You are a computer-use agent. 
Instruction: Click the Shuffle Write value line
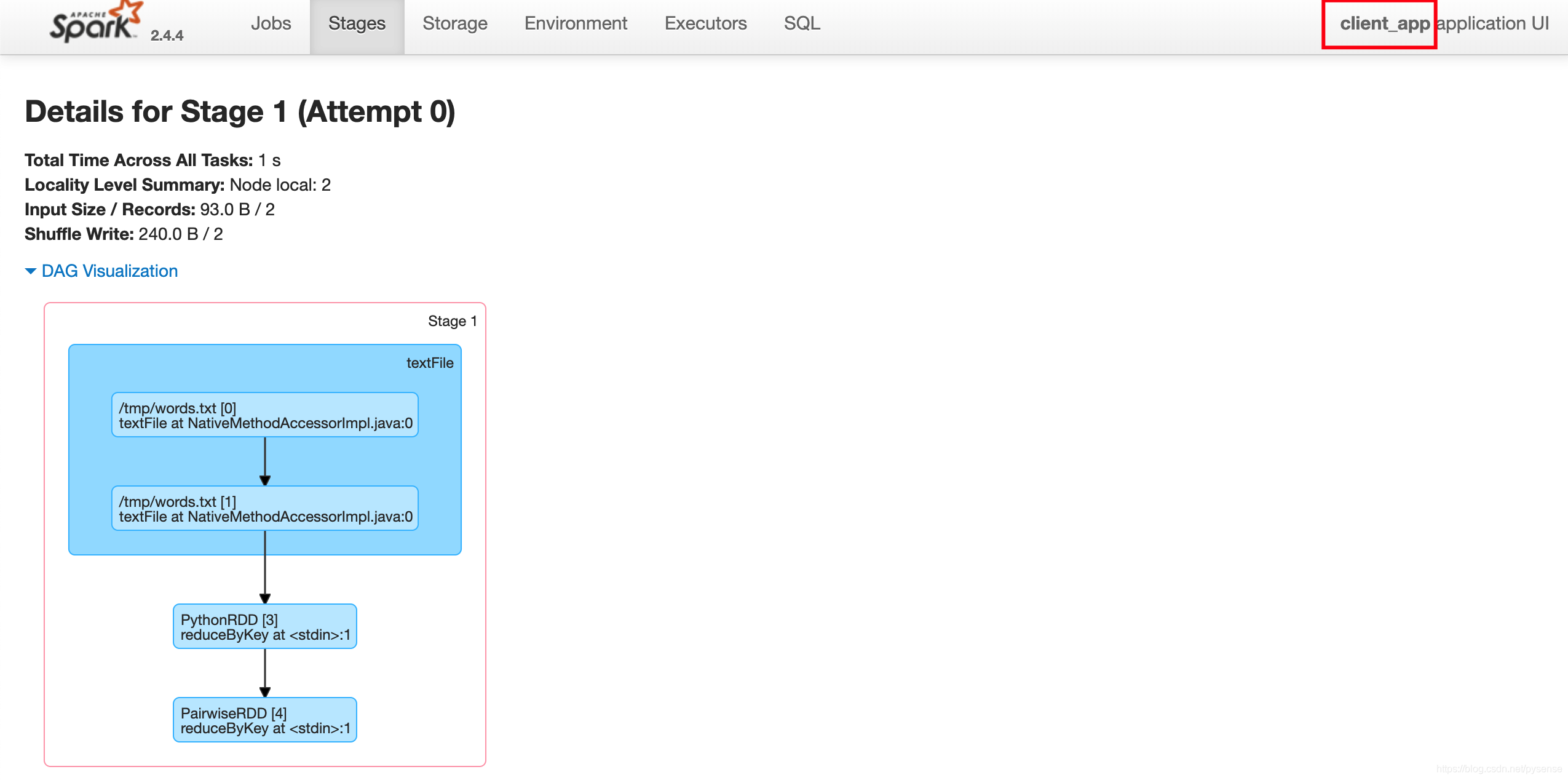coord(124,234)
